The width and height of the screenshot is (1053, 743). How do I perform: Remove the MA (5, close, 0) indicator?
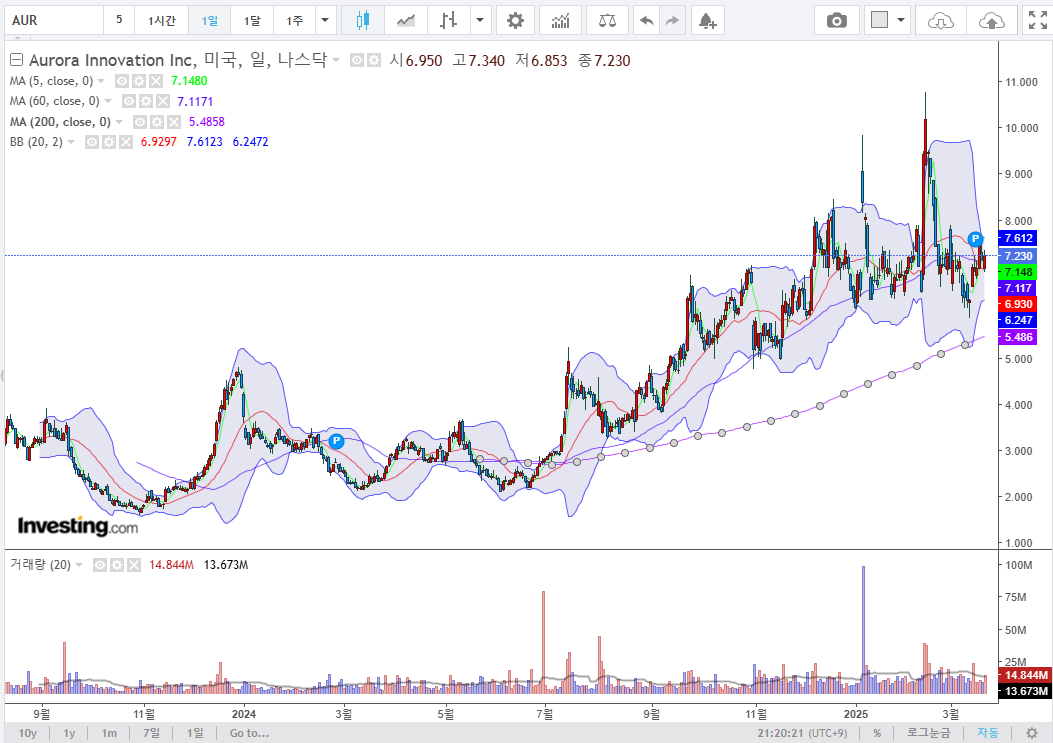(x=156, y=81)
